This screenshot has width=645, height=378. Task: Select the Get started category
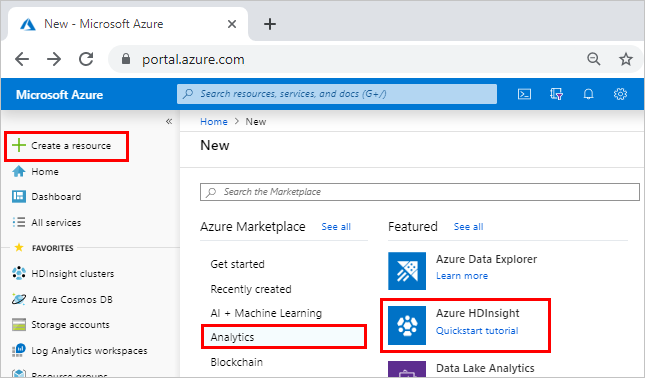point(237,264)
